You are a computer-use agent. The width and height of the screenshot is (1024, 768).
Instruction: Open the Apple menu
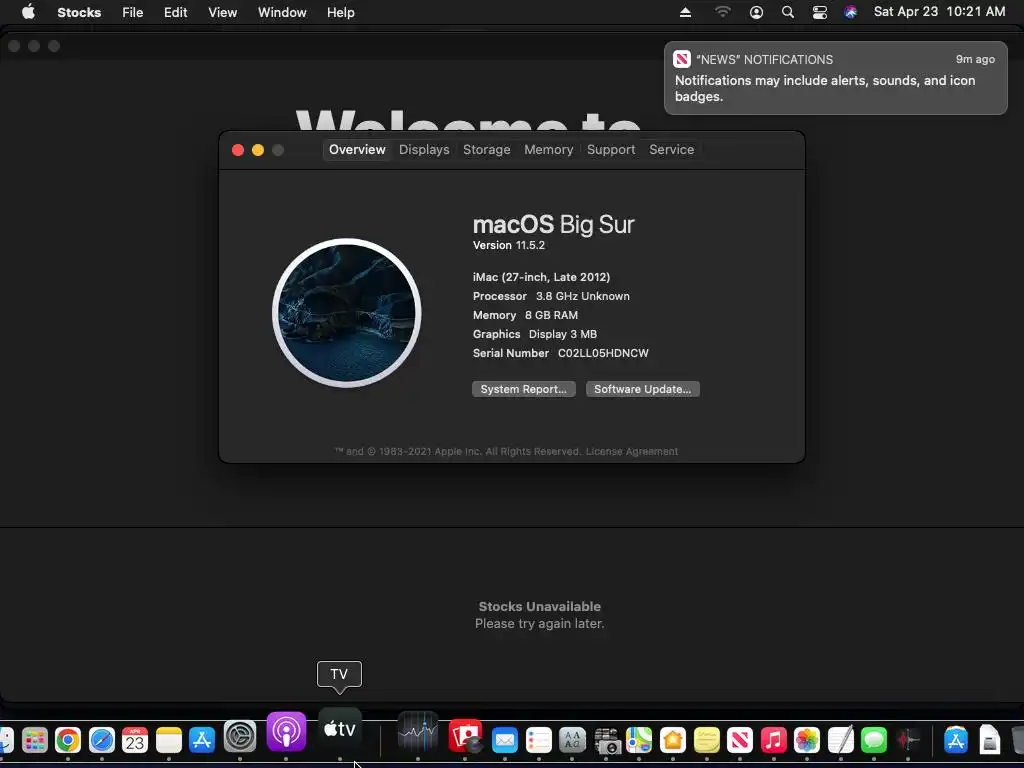pyautogui.click(x=28, y=12)
